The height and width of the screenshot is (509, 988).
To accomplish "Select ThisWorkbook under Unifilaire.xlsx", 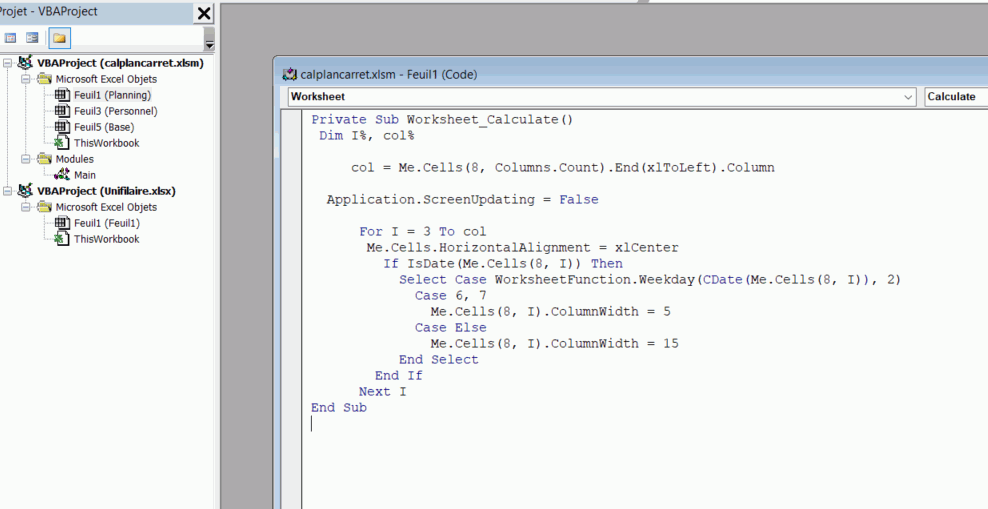I will click(106, 239).
